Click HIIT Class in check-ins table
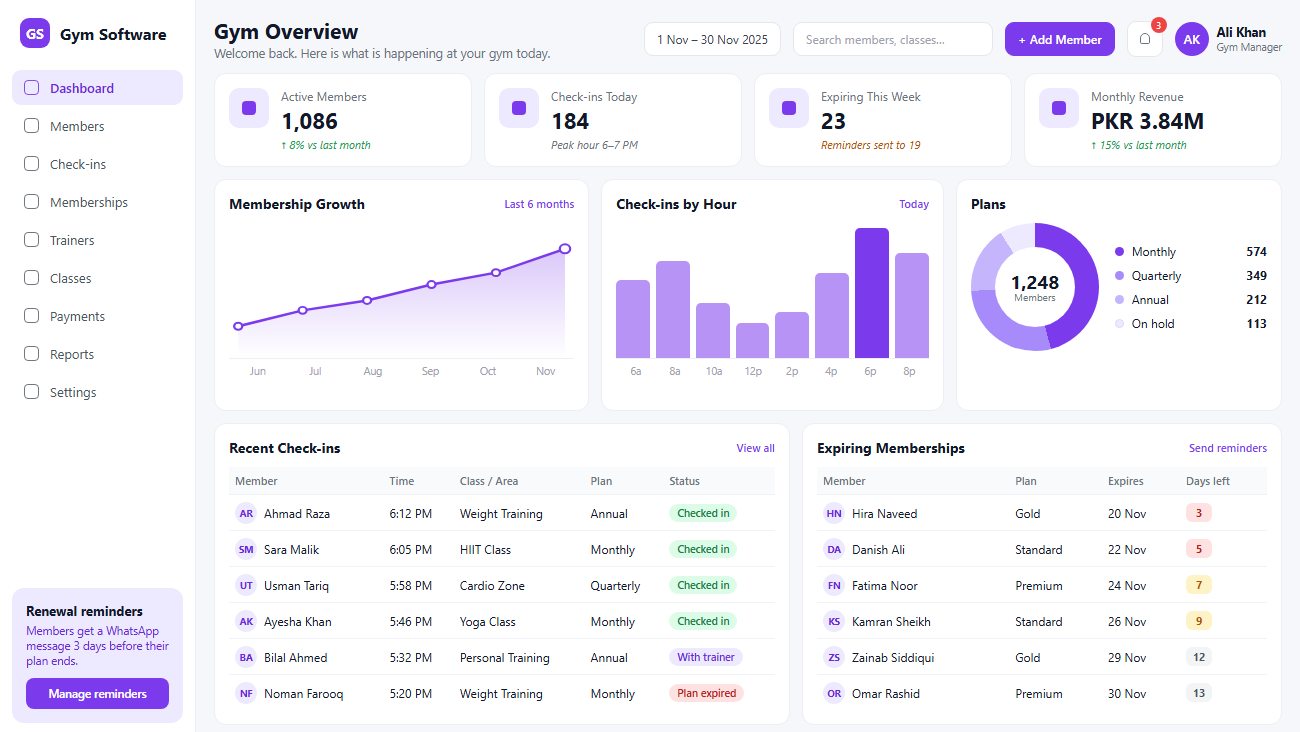 pos(485,549)
